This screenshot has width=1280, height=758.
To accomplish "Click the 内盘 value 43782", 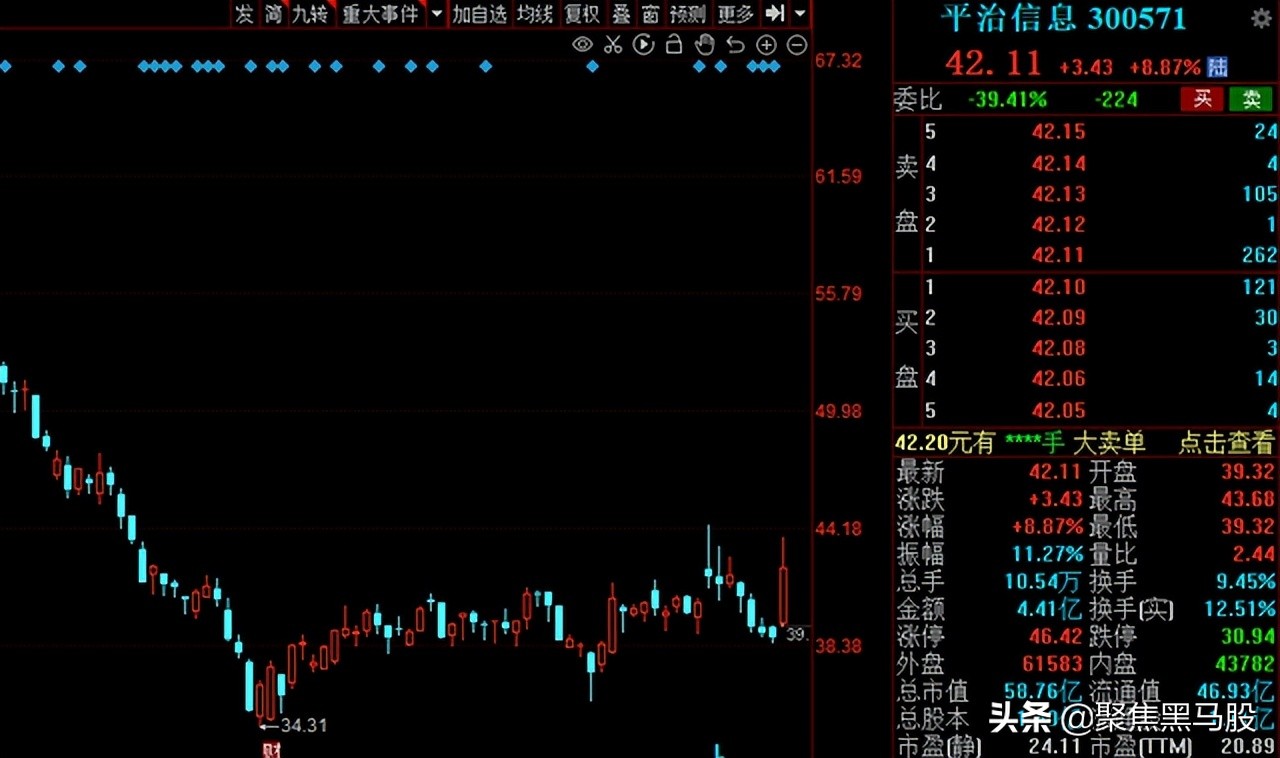I will coord(1244,663).
